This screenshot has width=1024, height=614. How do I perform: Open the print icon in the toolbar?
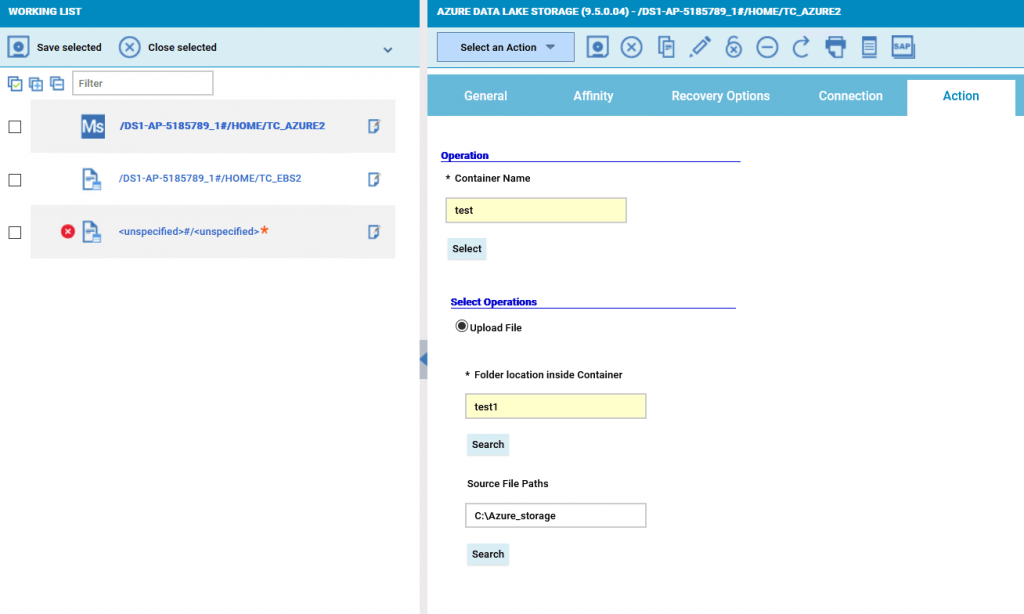click(x=835, y=47)
